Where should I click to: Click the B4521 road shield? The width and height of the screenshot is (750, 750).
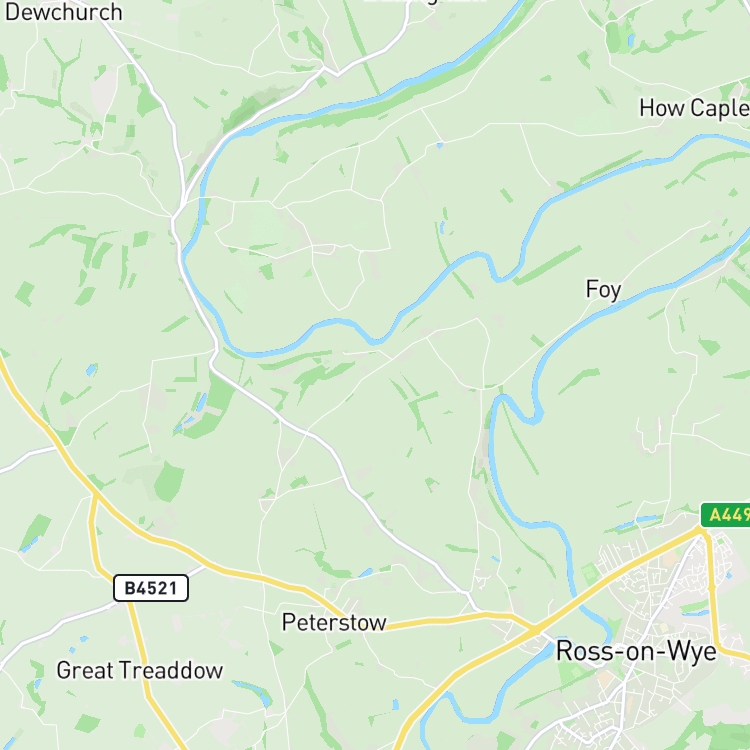tap(151, 588)
